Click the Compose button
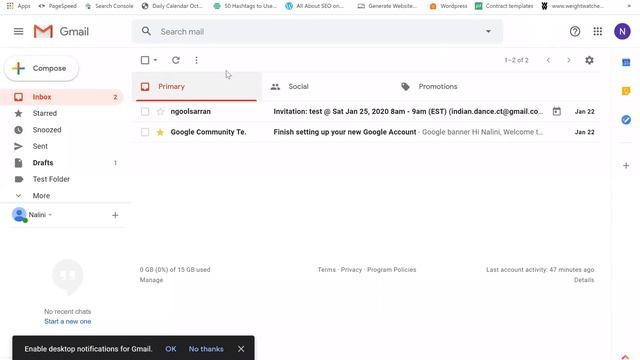The height and width of the screenshot is (360, 640). 41,68
